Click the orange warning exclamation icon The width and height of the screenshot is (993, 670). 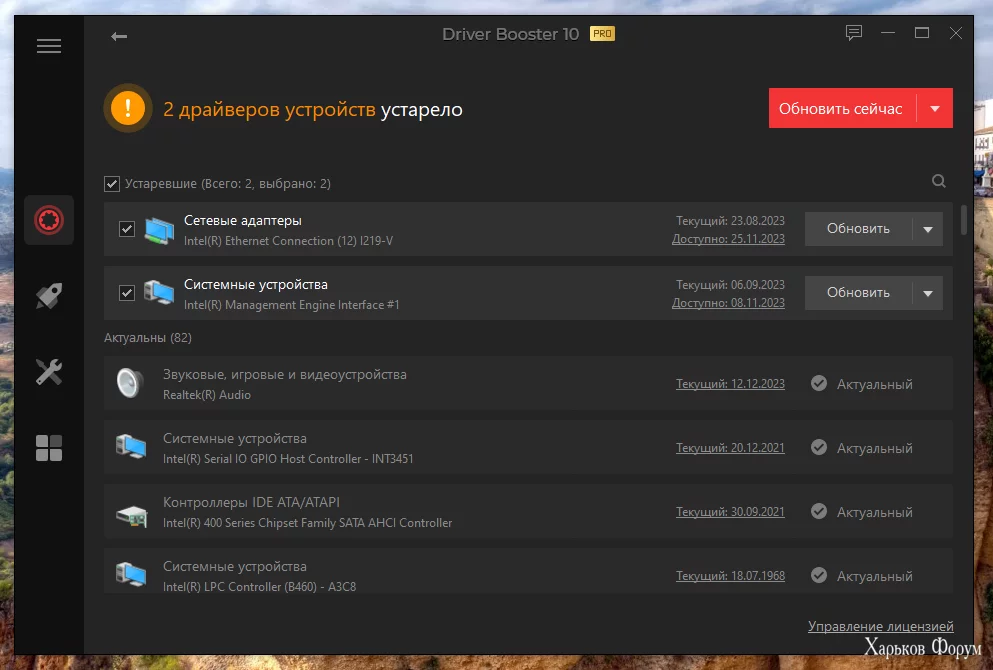(x=128, y=108)
